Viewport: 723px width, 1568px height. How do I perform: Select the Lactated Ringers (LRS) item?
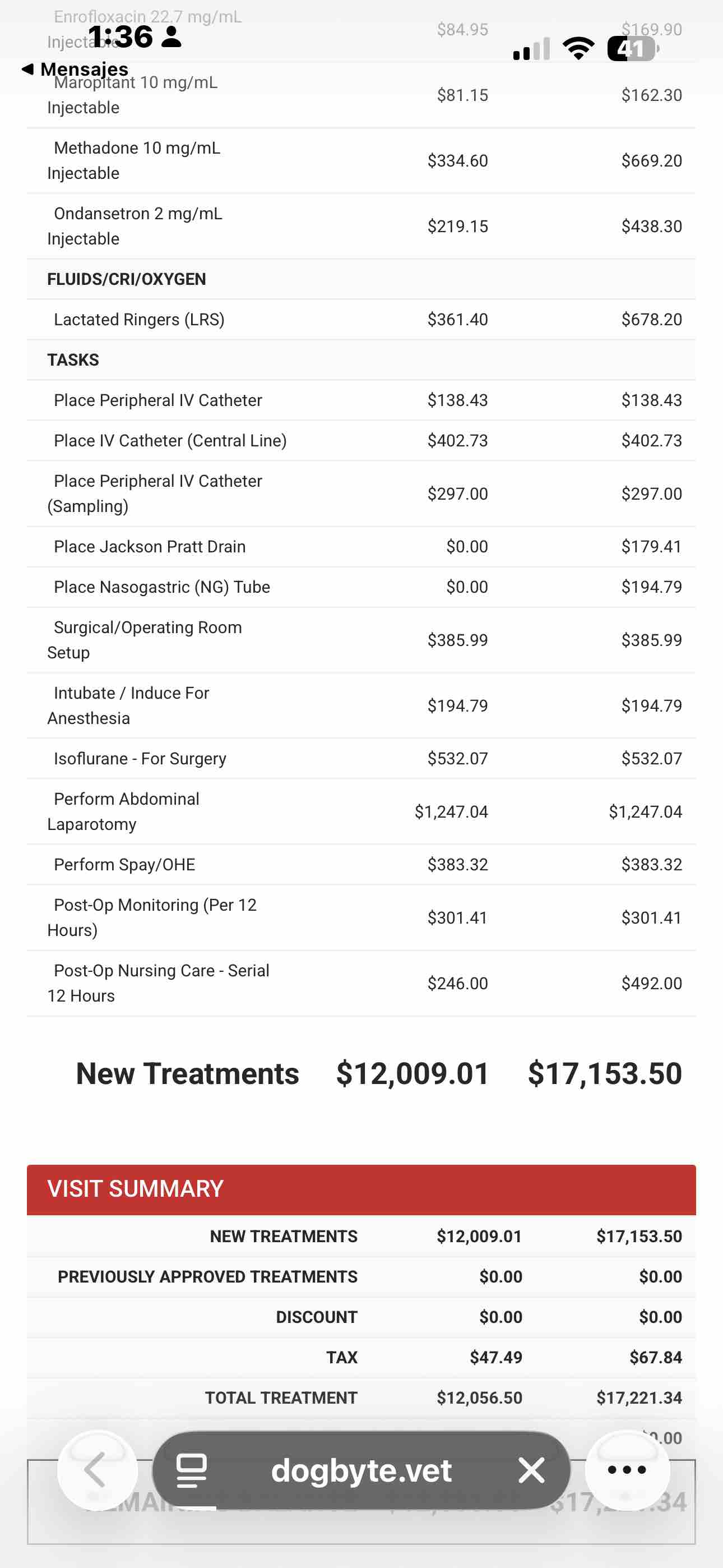pos(140,320)
